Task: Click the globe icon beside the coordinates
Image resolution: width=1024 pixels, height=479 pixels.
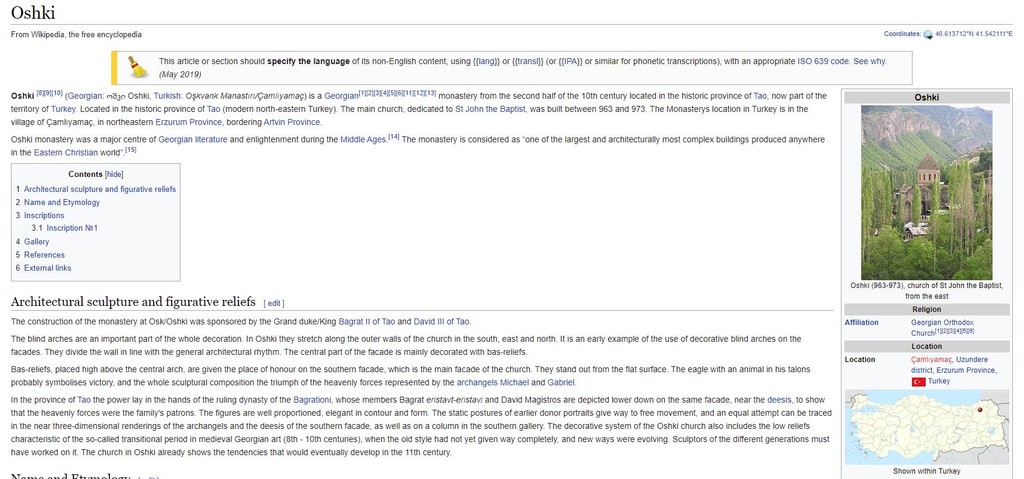Action: coord(927,35)
